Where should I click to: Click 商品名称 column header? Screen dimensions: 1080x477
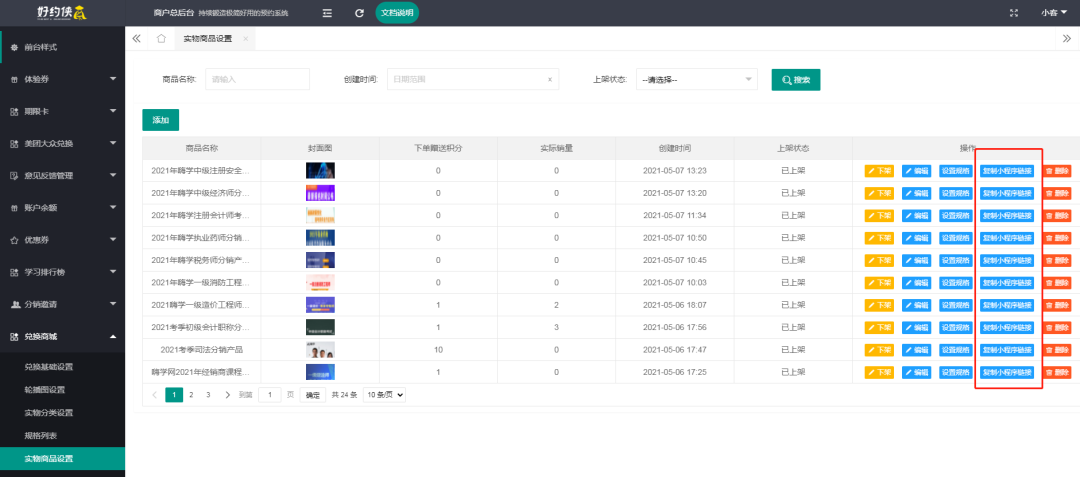click(202, 148)
